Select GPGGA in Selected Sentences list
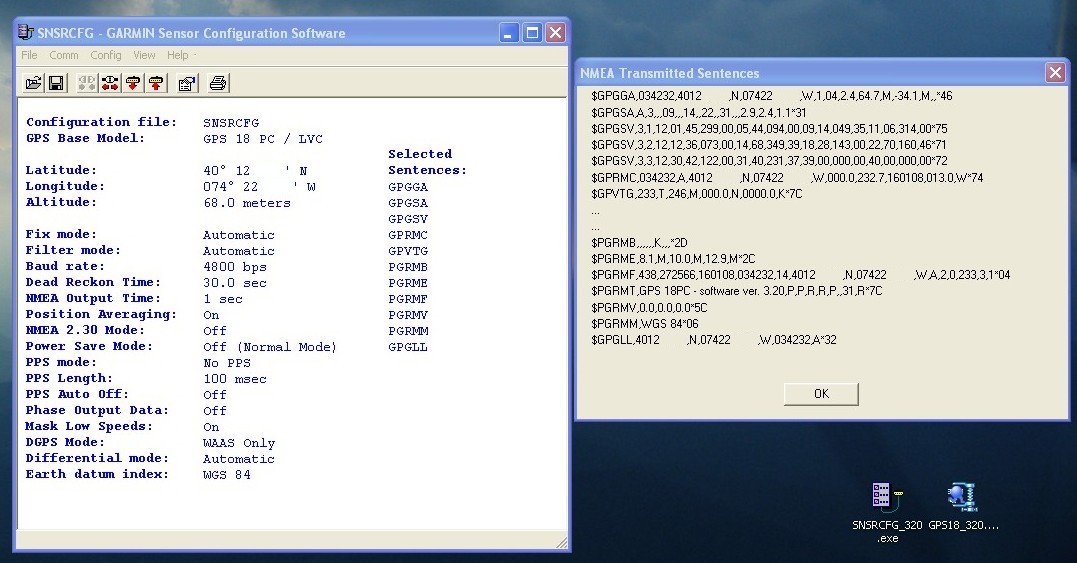The height and width of the screenshot is (563, 1077). coord(408,187)
